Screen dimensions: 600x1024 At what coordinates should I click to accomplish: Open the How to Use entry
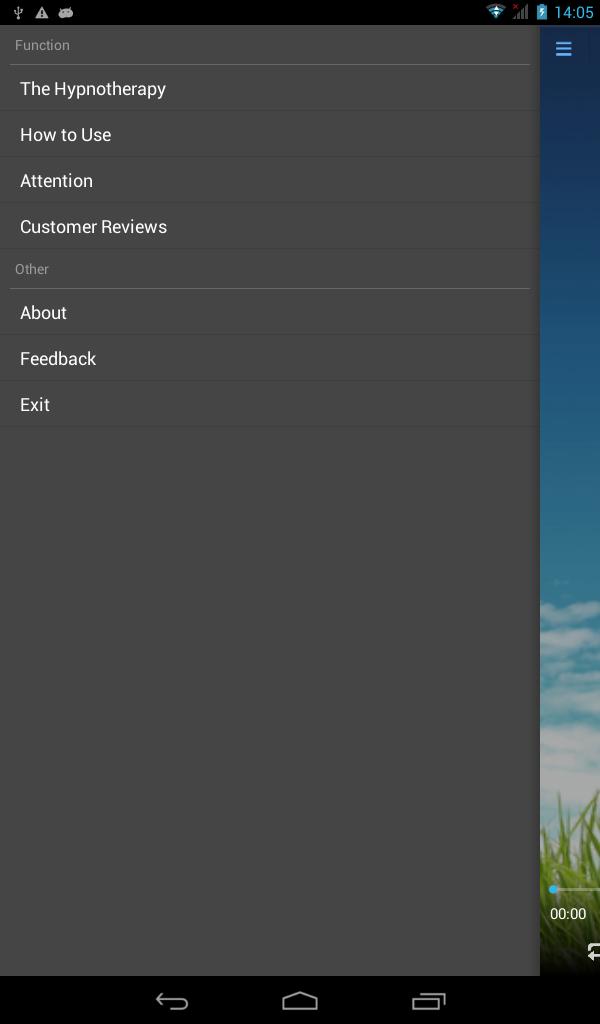(270, 135)
